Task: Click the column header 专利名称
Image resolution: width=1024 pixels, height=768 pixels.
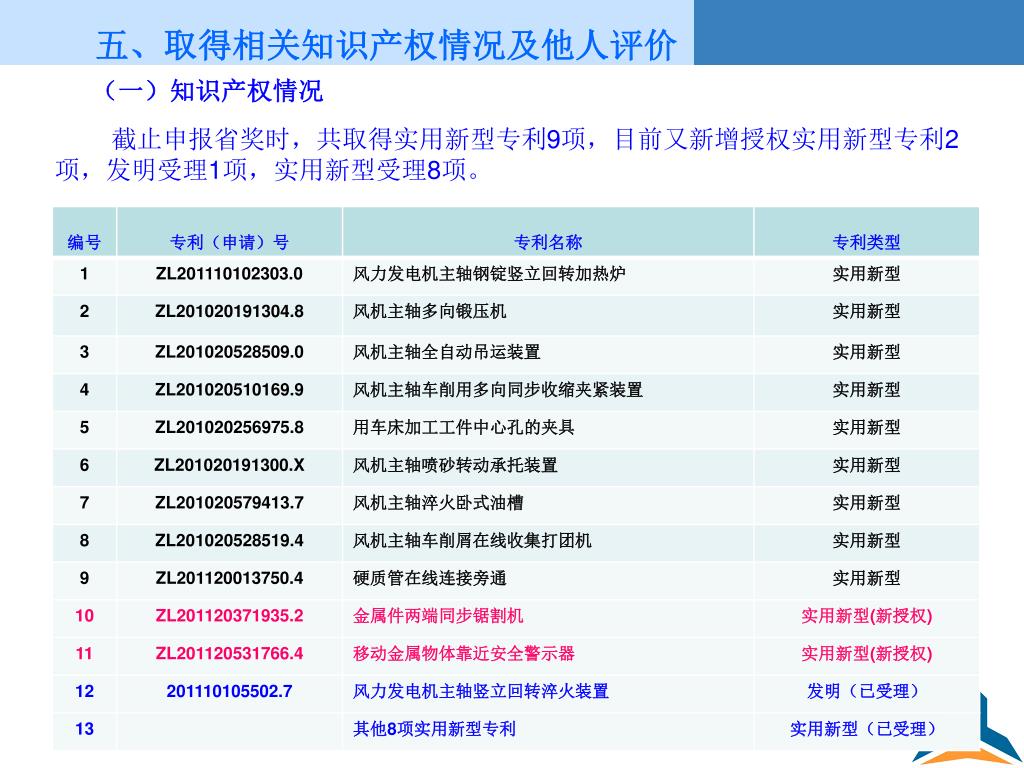Action: [x=548, y=242]
